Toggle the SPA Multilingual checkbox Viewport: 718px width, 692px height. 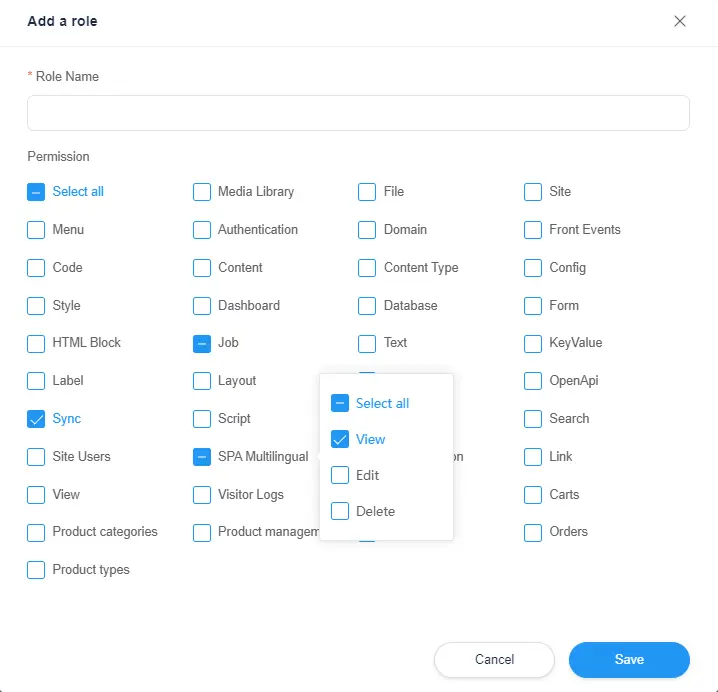pos(202,457)
